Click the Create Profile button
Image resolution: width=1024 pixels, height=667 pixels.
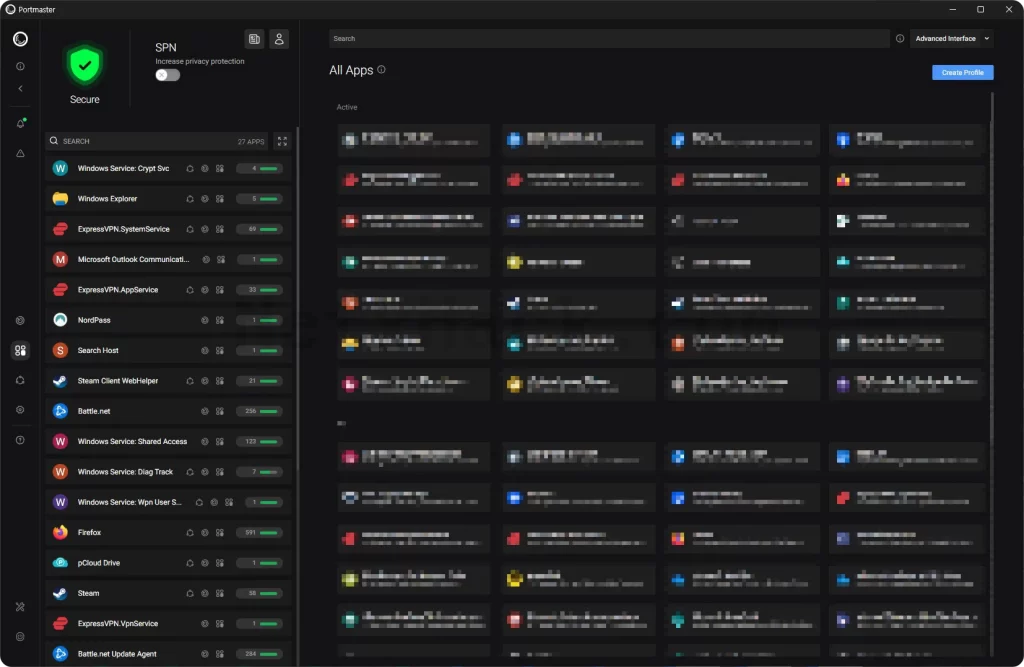(962, 73)
